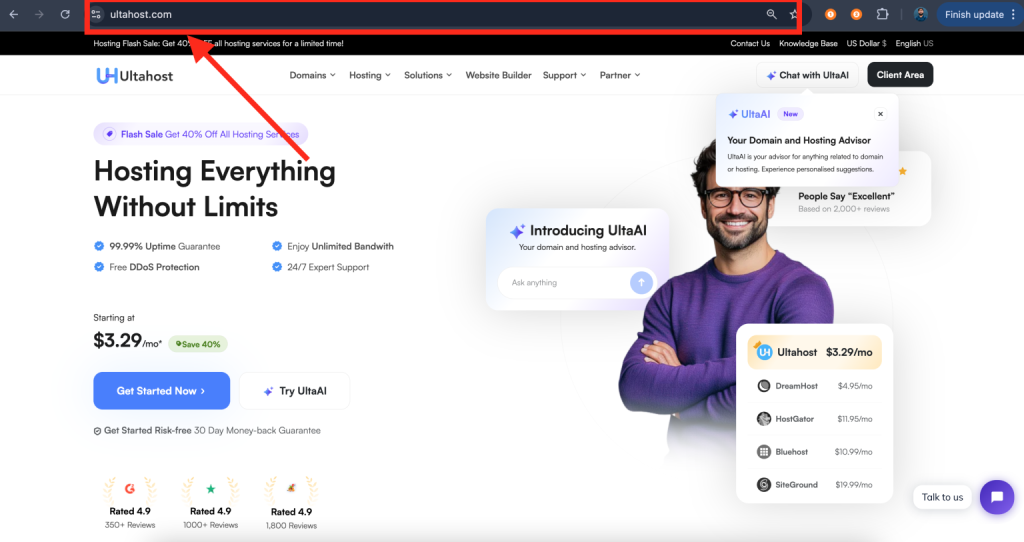Bookmark this page with the star icon

click(794, 15)
